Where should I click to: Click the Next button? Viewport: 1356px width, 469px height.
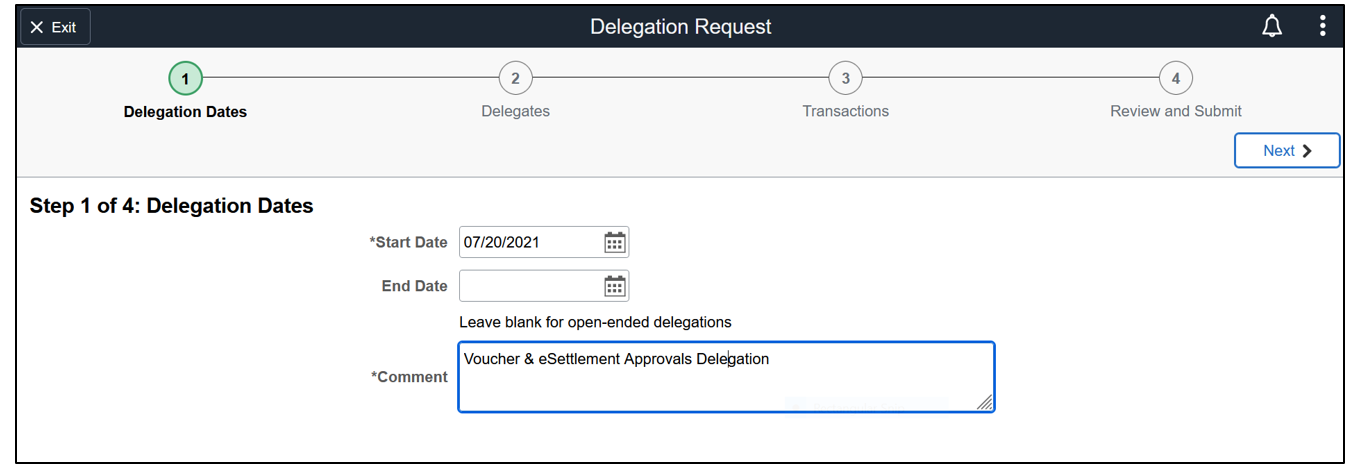pyautogui.click(x=1286, y=151)
